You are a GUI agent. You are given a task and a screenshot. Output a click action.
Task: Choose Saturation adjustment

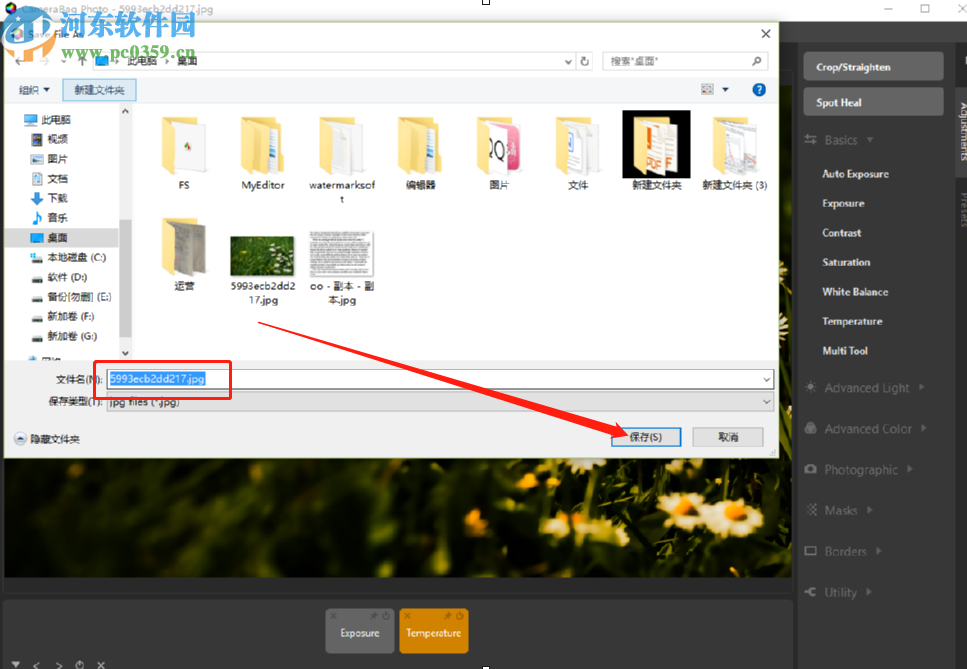pos(846,262)
